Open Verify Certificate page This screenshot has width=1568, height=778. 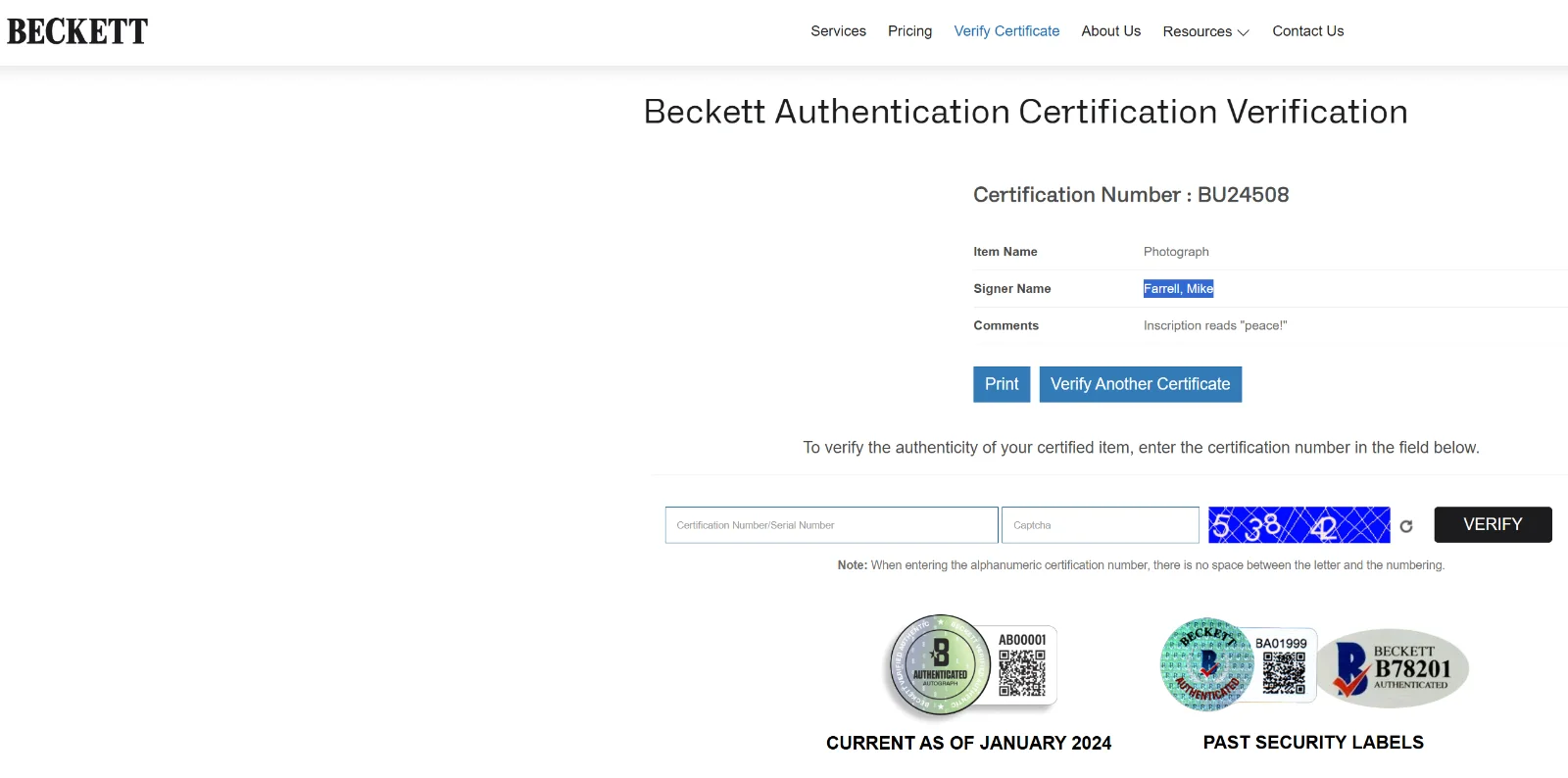click(x=1006, y=31)
